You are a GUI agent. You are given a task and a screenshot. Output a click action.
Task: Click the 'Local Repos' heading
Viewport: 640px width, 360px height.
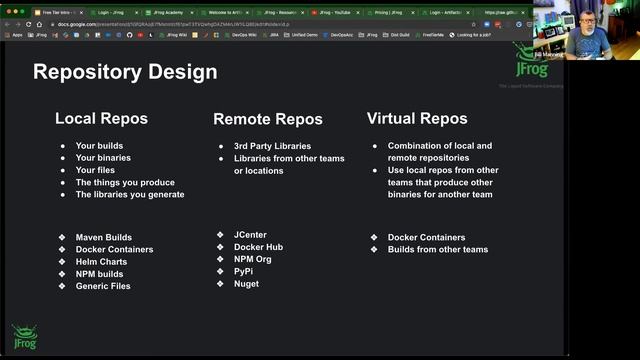[101, 118]
